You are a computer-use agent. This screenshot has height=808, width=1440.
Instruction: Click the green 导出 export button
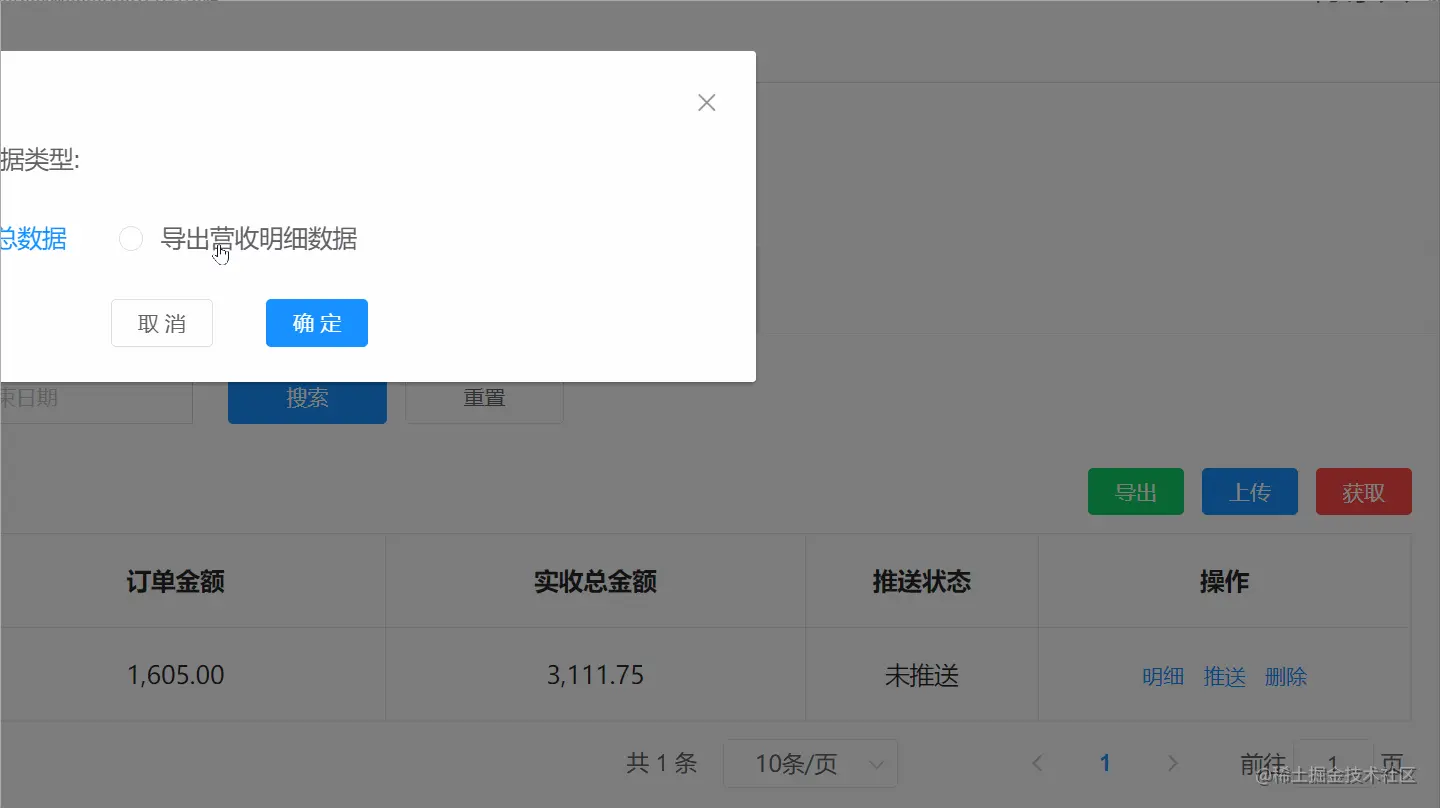(1135, 491)
